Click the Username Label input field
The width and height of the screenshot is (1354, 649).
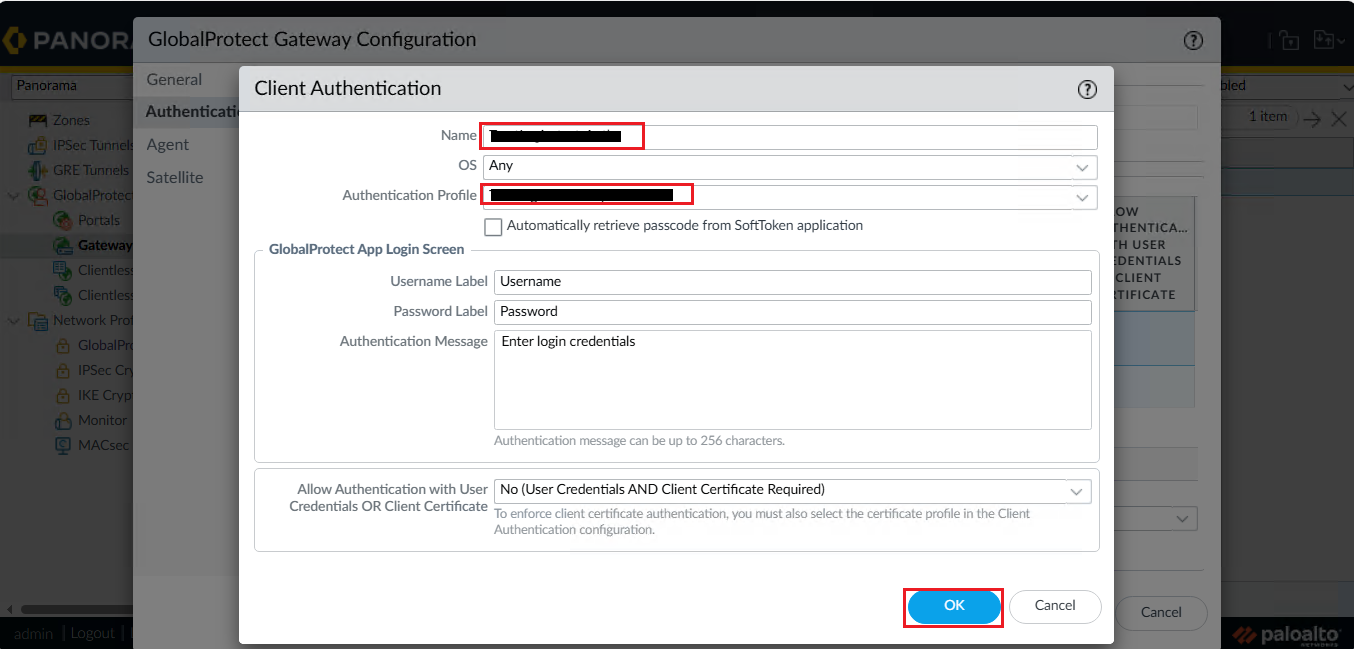tap(792, 282)
